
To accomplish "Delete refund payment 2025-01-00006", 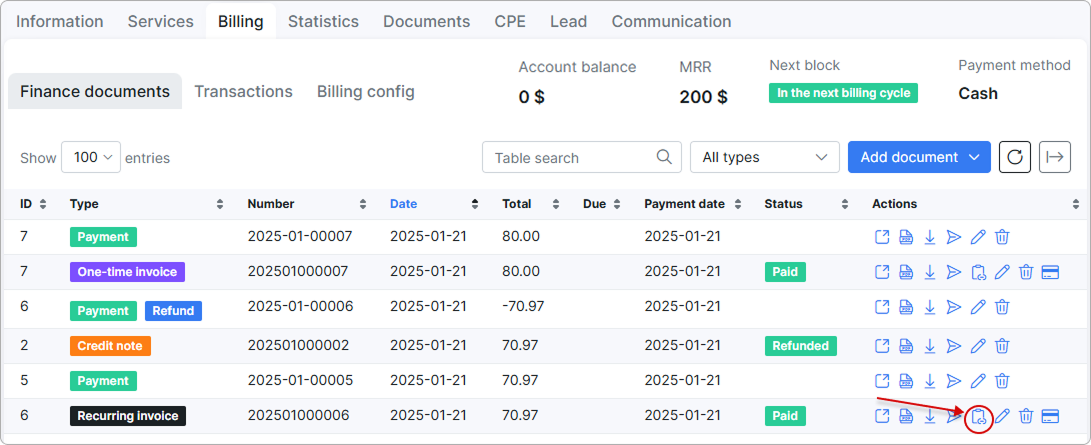I will click(x=1002, y=306).
